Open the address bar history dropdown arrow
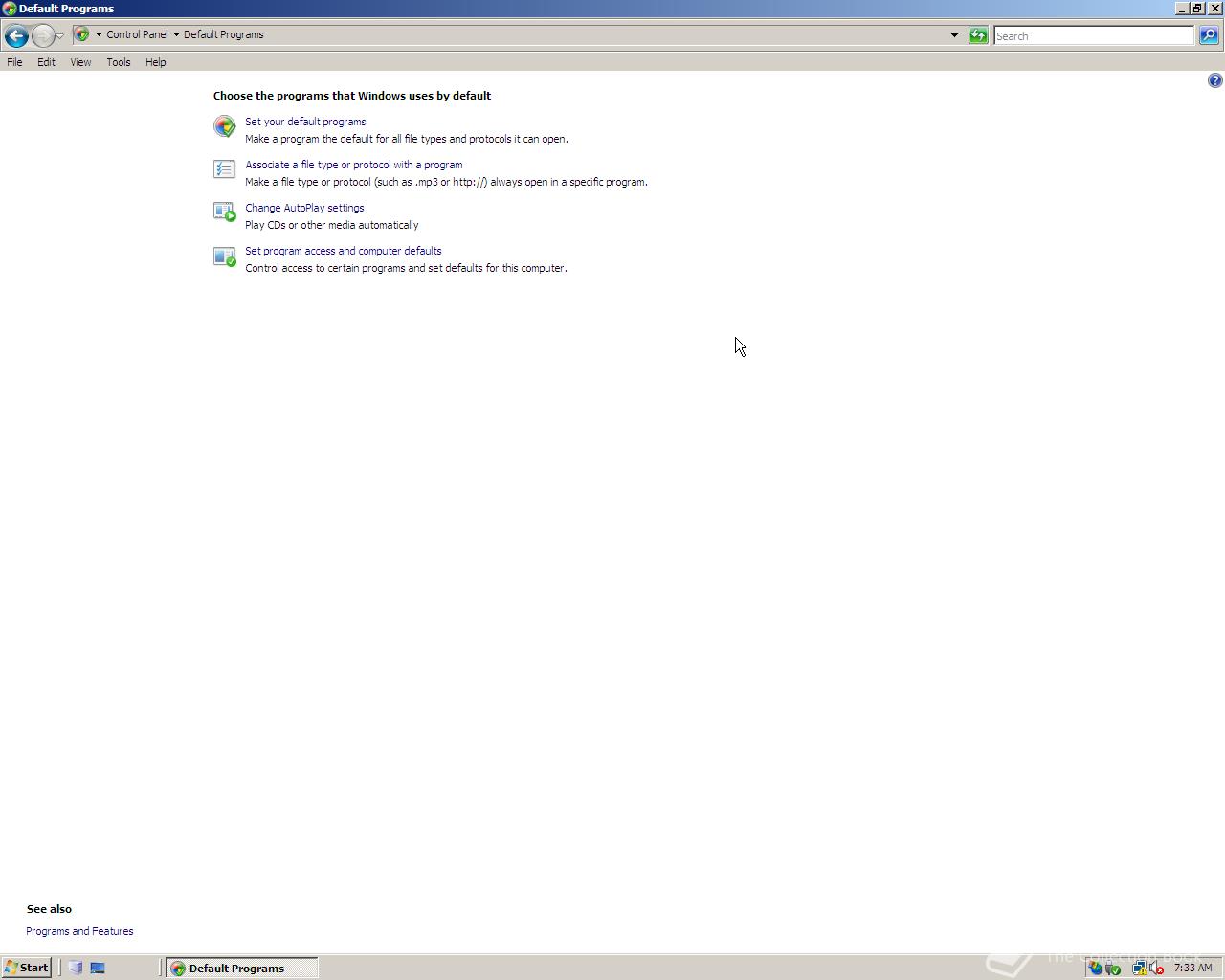Screen dimensions: 1225x980 tap(954, 35)
